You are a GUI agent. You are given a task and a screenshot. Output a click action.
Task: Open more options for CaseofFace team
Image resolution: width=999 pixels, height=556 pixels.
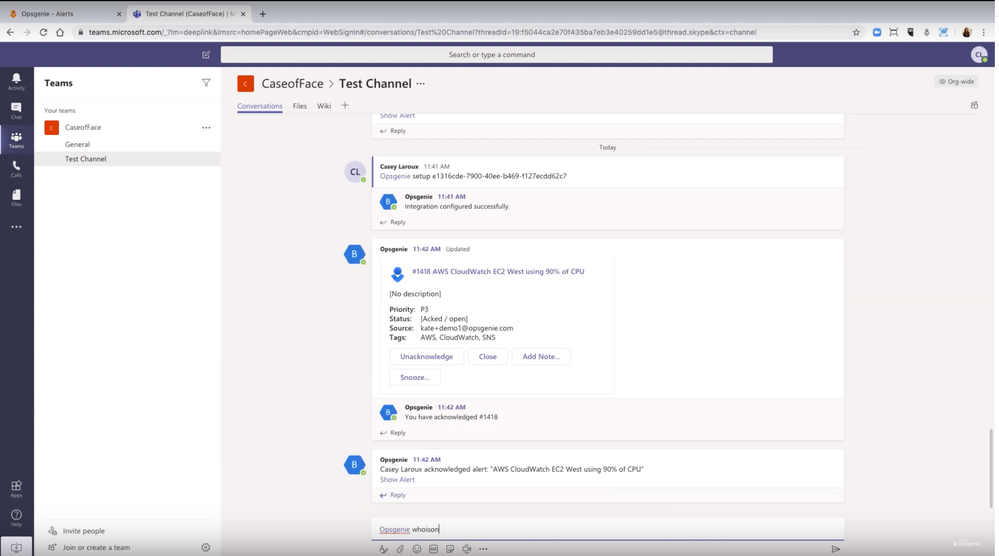206,127
